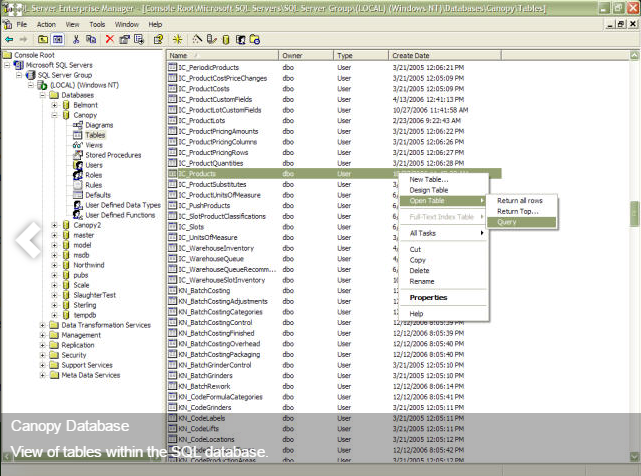Screen dimensions: 641x476
Task: Expand the Northwind database node
Action: [54, 265]
